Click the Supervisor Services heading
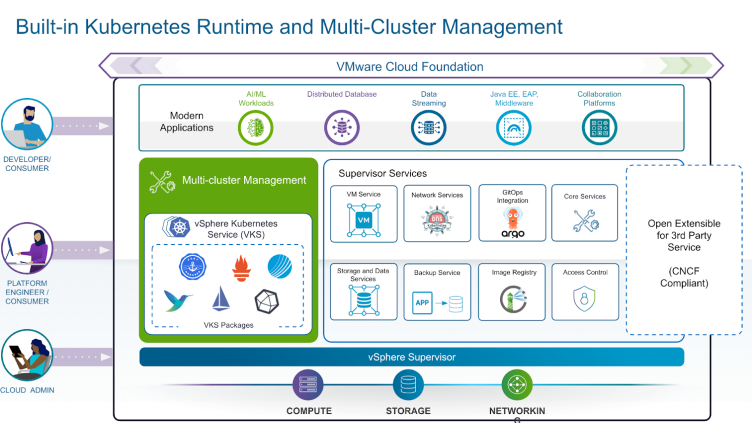 (x=382, y=173)
